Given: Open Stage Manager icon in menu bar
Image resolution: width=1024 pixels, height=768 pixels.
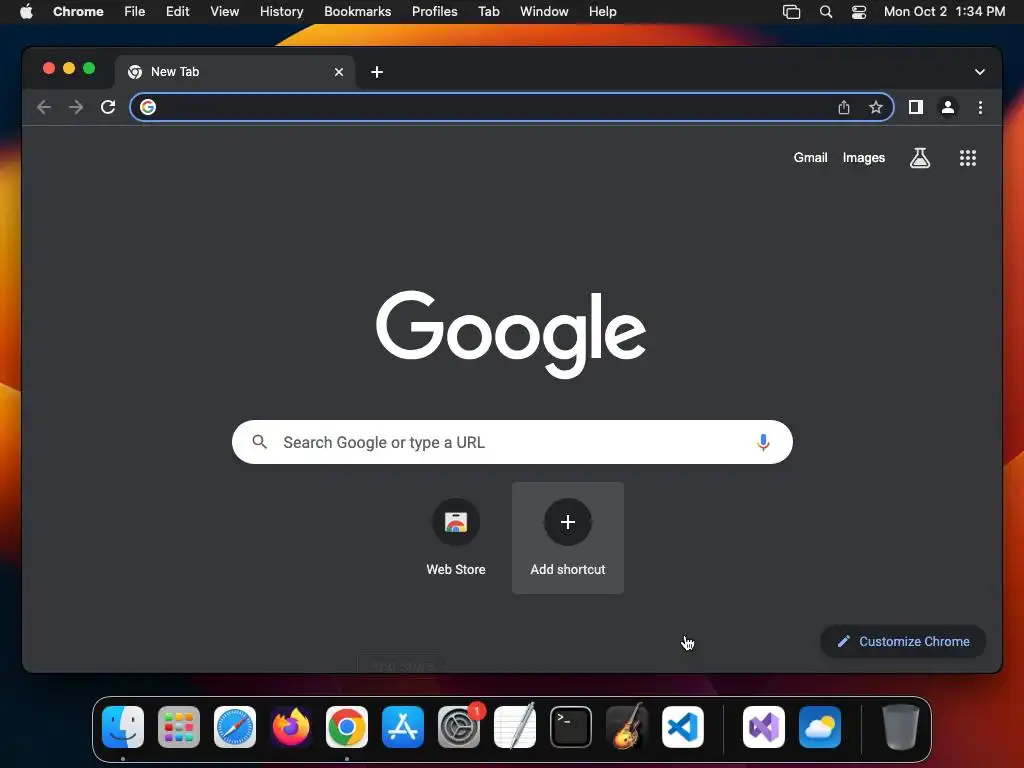Looking at the screenshot, I should [x=792, y=12].
